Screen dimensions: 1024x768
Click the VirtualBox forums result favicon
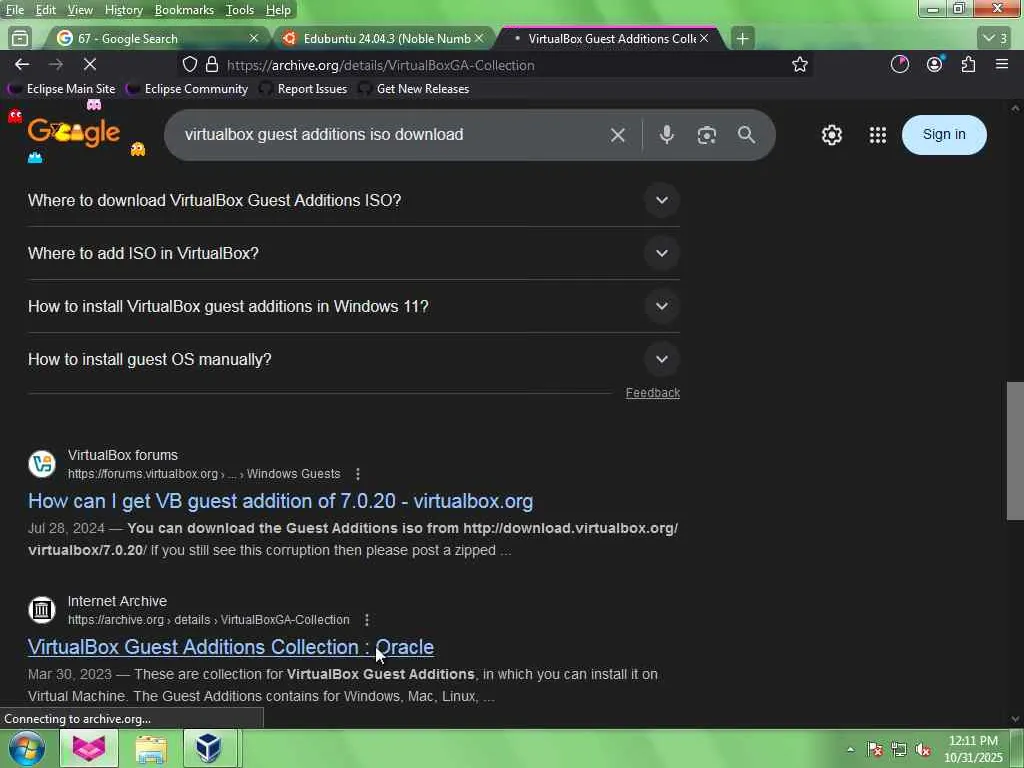(x=42, y=464)
